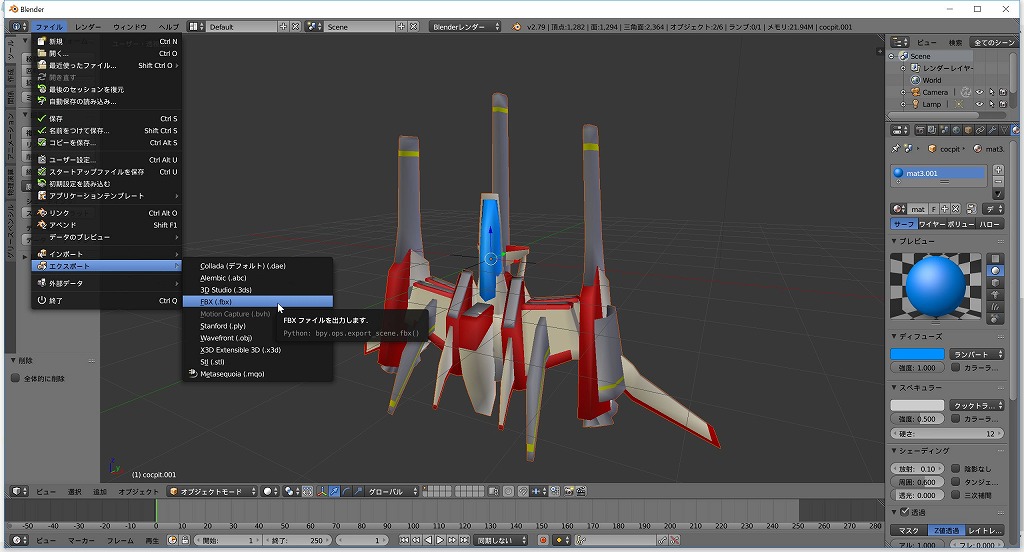Click the record keyframe button in timeline
The image size is (1024, 552).
click(543, 540)
